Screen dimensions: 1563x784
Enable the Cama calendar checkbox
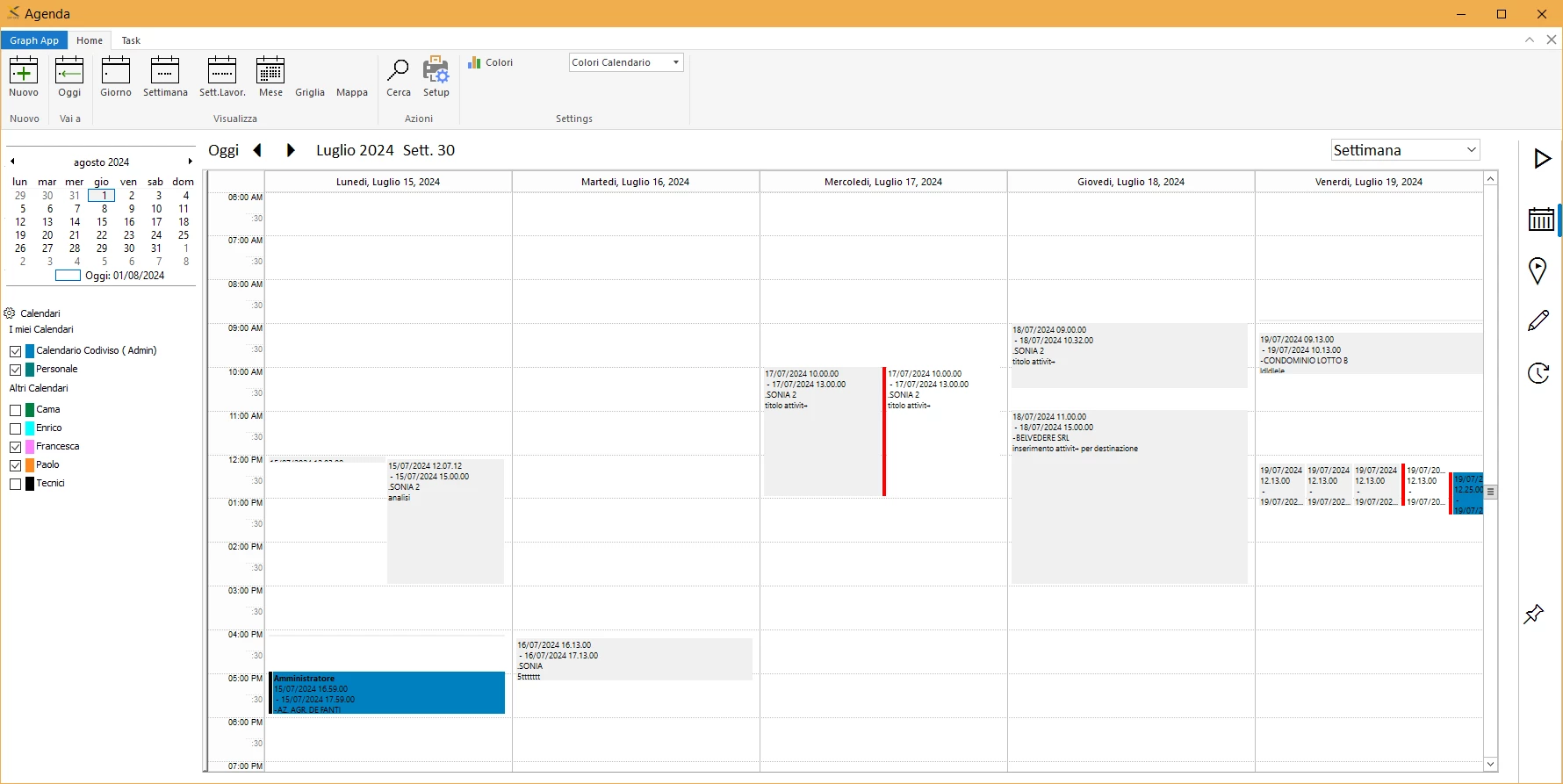click(x=16, y=410)
